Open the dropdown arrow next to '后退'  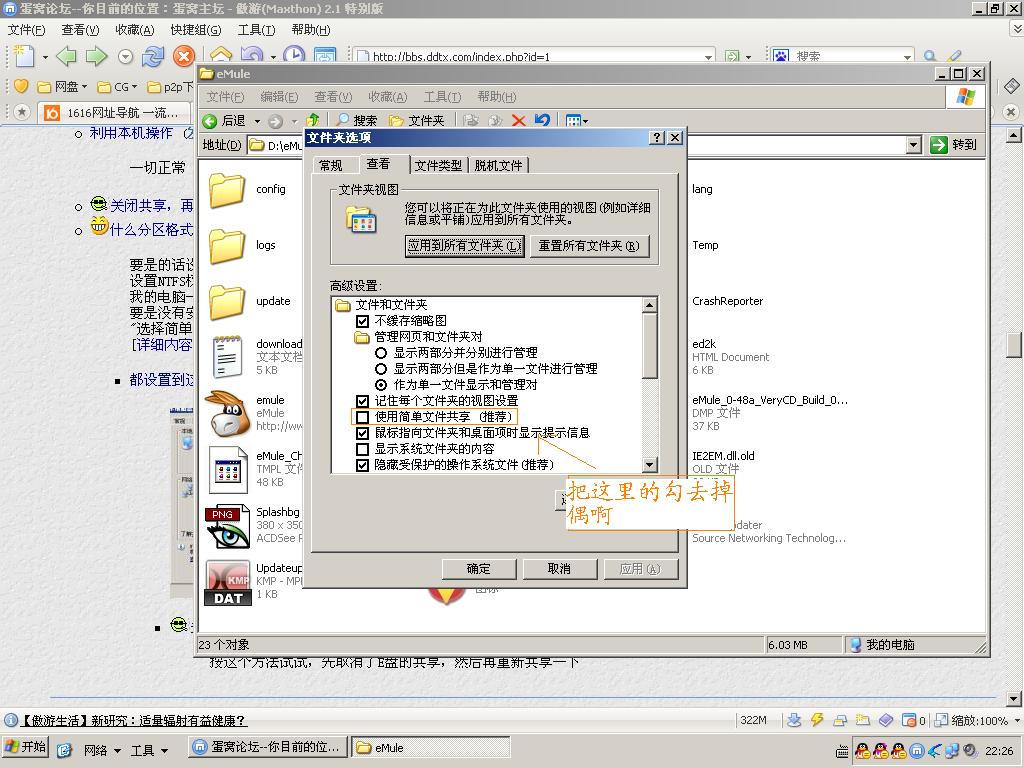tap(257, 121)
